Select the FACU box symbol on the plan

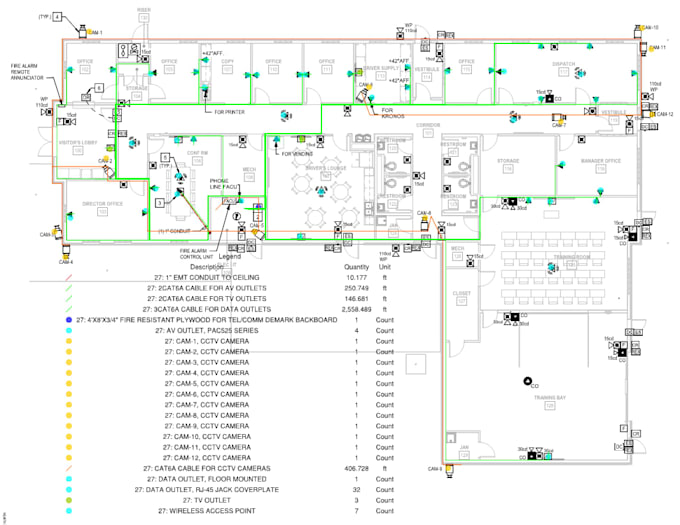229,201
